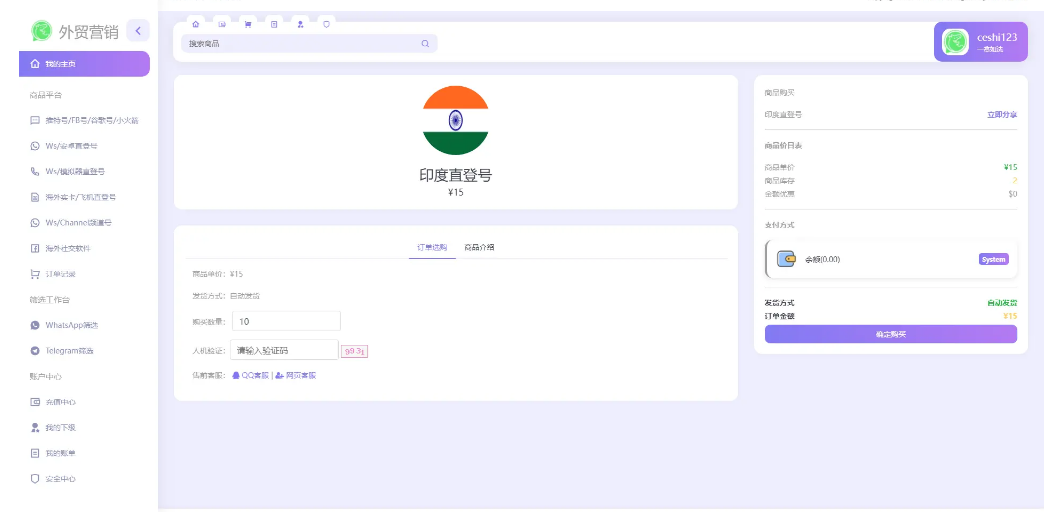Click the cart icon in the top toolbar
Screen dimensions: 1051x512
click(248, 24)
